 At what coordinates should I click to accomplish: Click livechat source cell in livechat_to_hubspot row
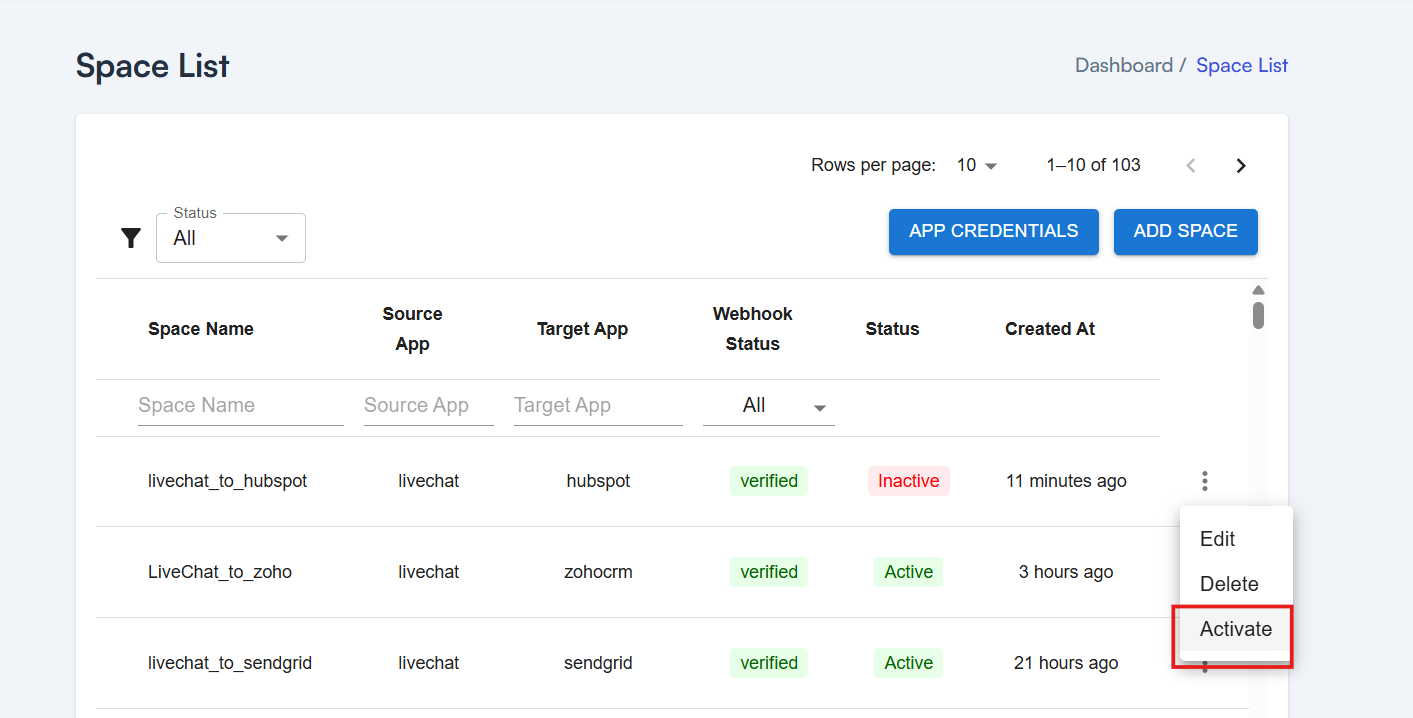(x=429, y=481)
